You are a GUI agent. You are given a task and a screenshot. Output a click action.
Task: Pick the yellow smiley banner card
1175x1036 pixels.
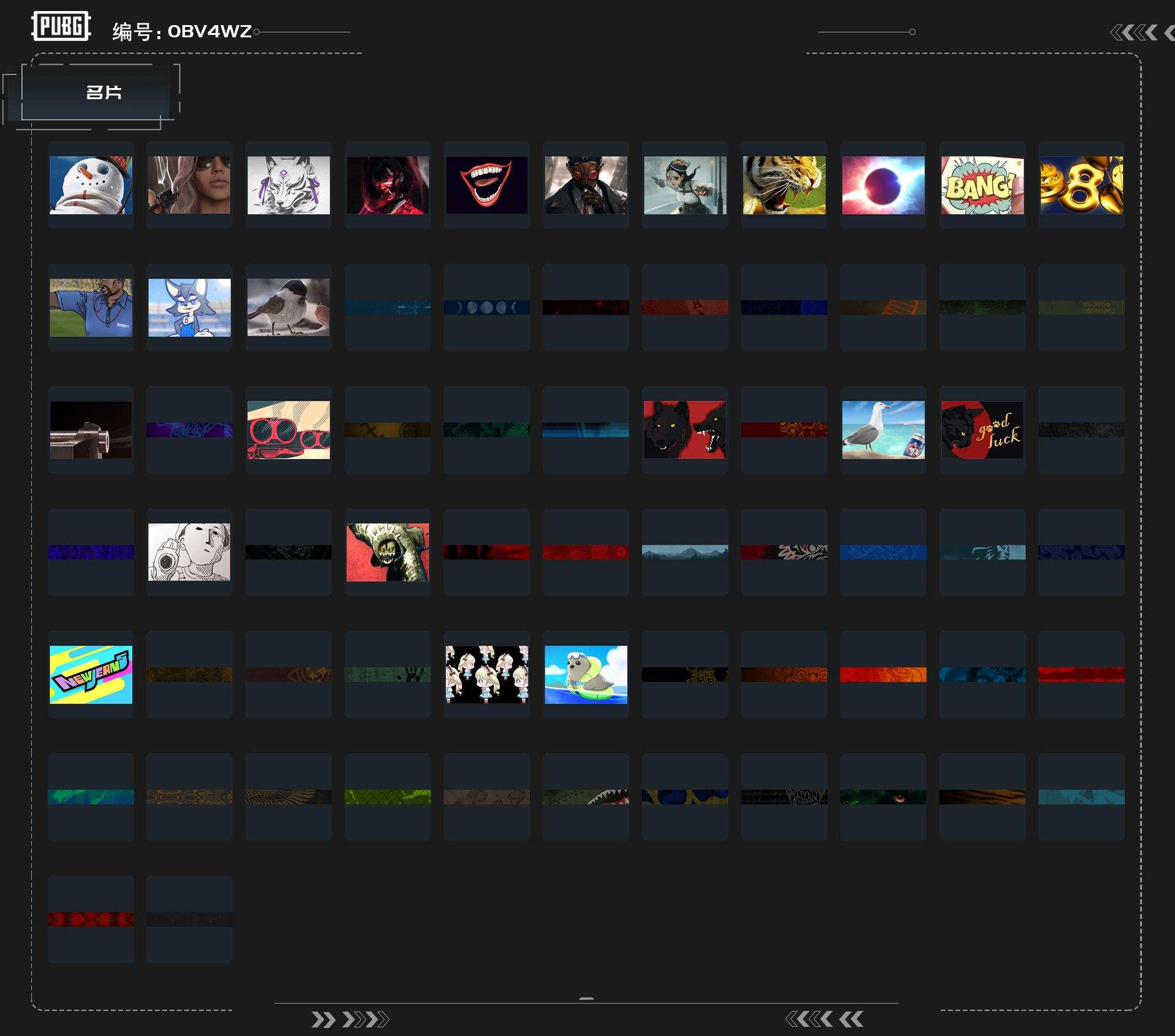click(387, 430)
